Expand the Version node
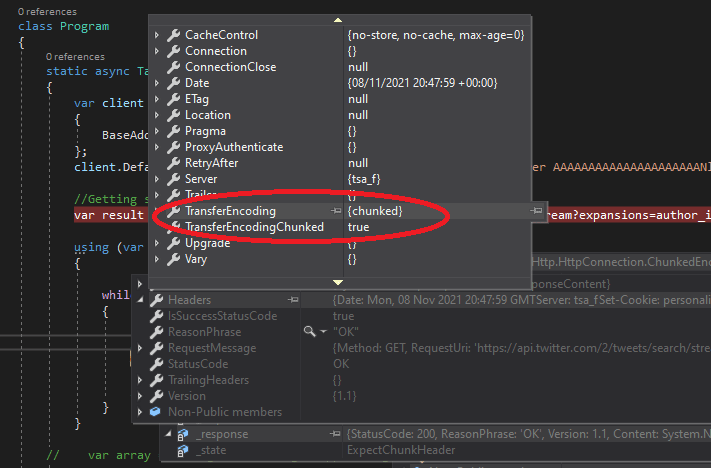Image resolution: width=711 pixels, height=468 pixels. [140, 396]
